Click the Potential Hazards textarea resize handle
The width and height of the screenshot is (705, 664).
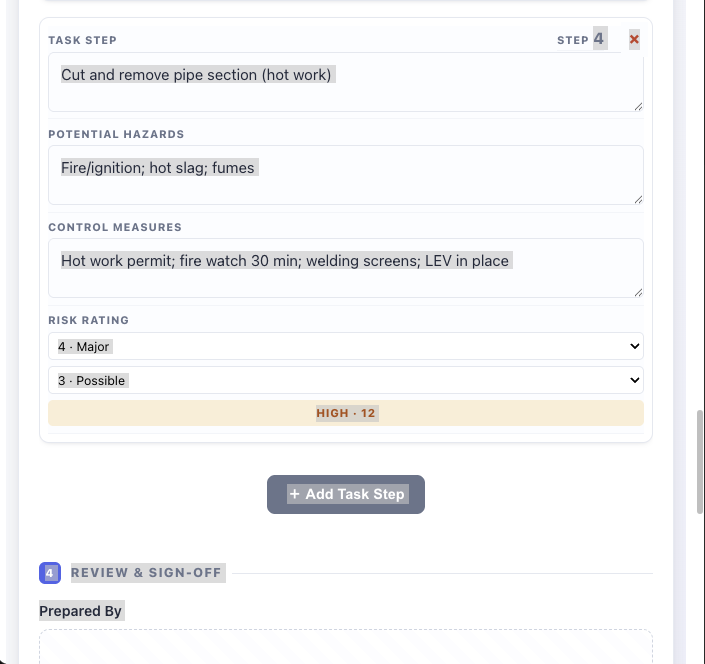638,200
